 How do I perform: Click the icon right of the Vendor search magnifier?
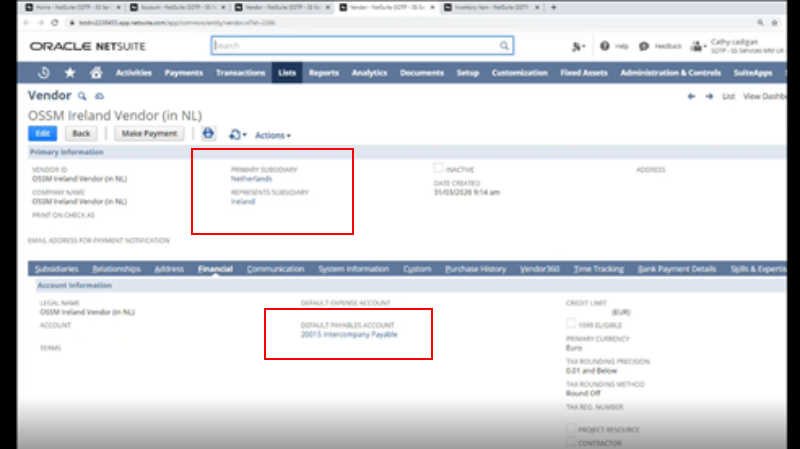[99, 96]
